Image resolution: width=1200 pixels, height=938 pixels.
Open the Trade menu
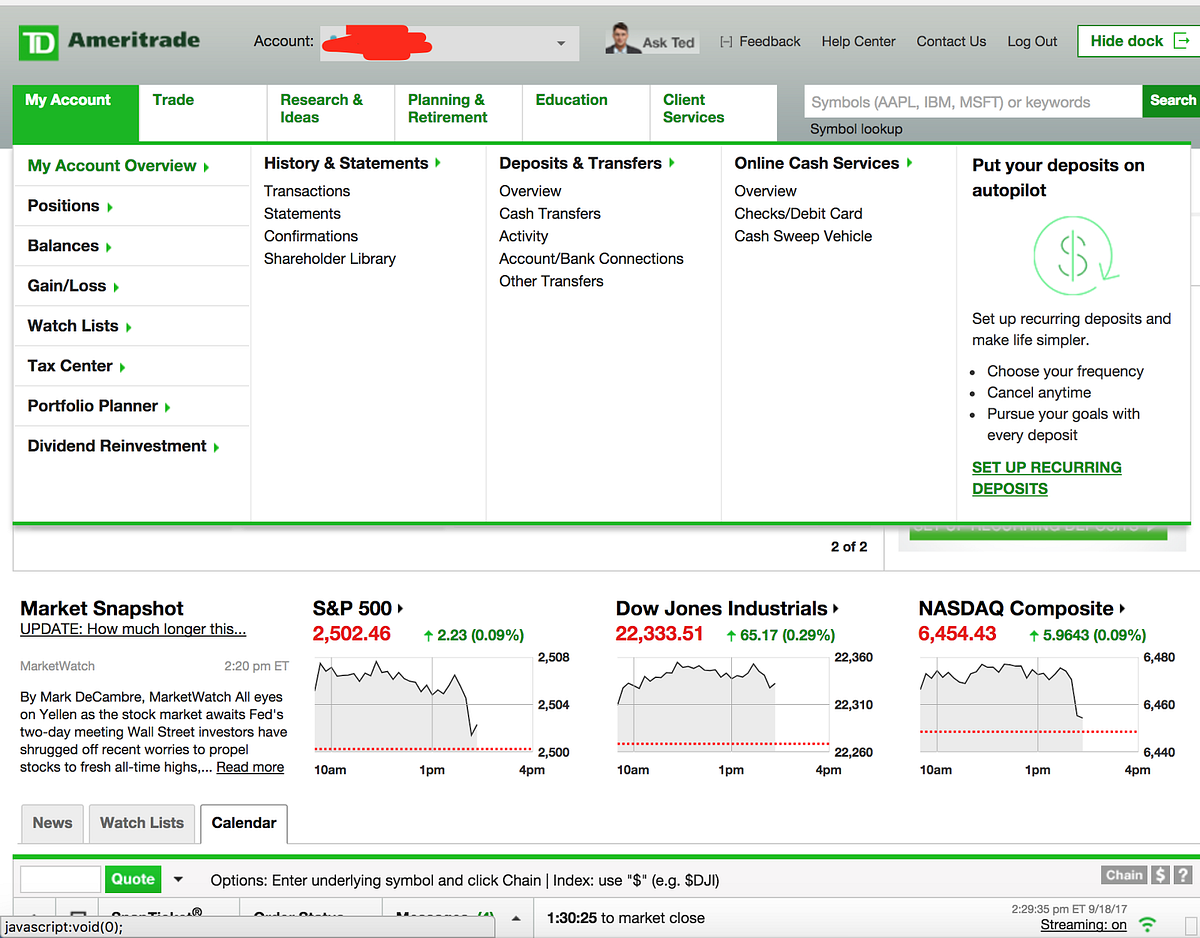click(x=173, y=100)
